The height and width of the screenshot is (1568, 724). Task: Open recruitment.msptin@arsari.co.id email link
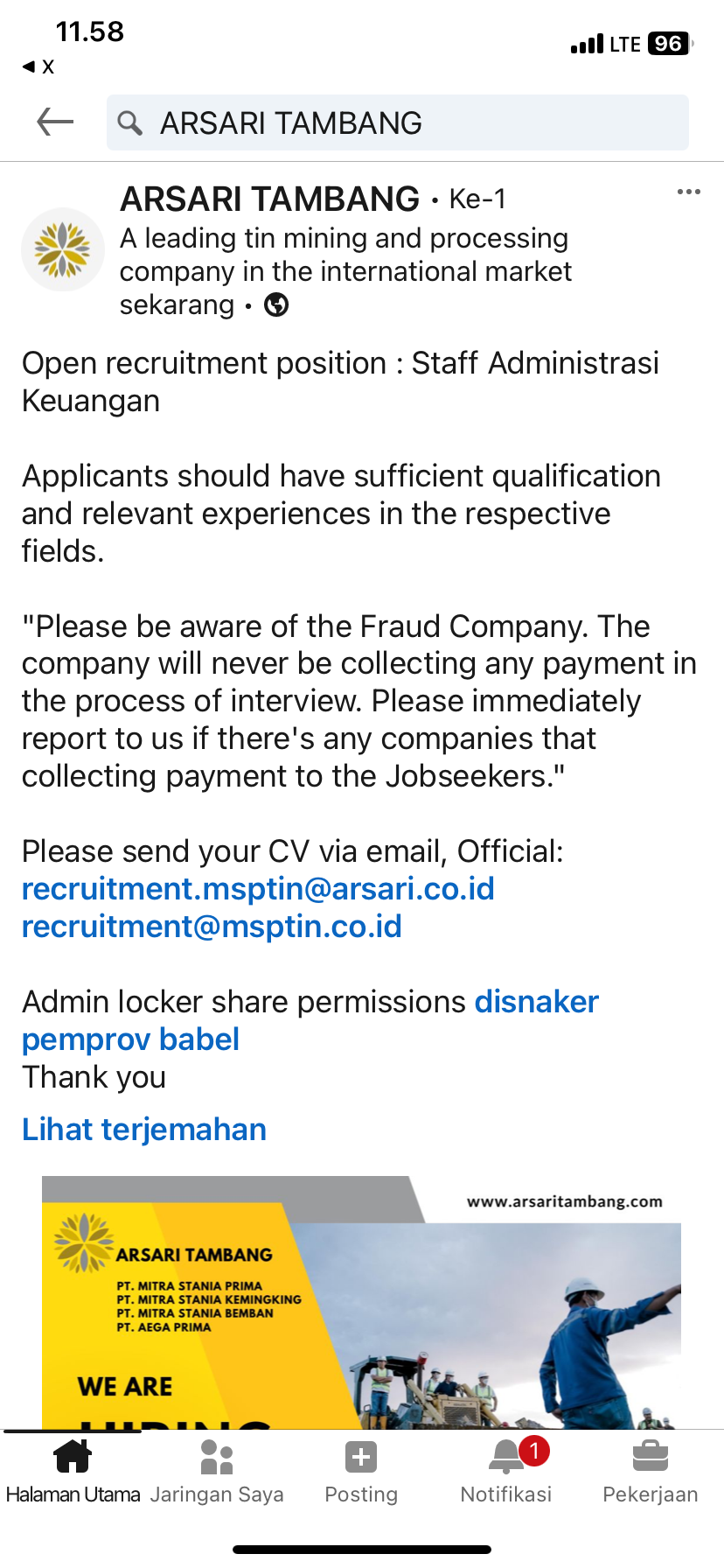[x=258, y=889]
